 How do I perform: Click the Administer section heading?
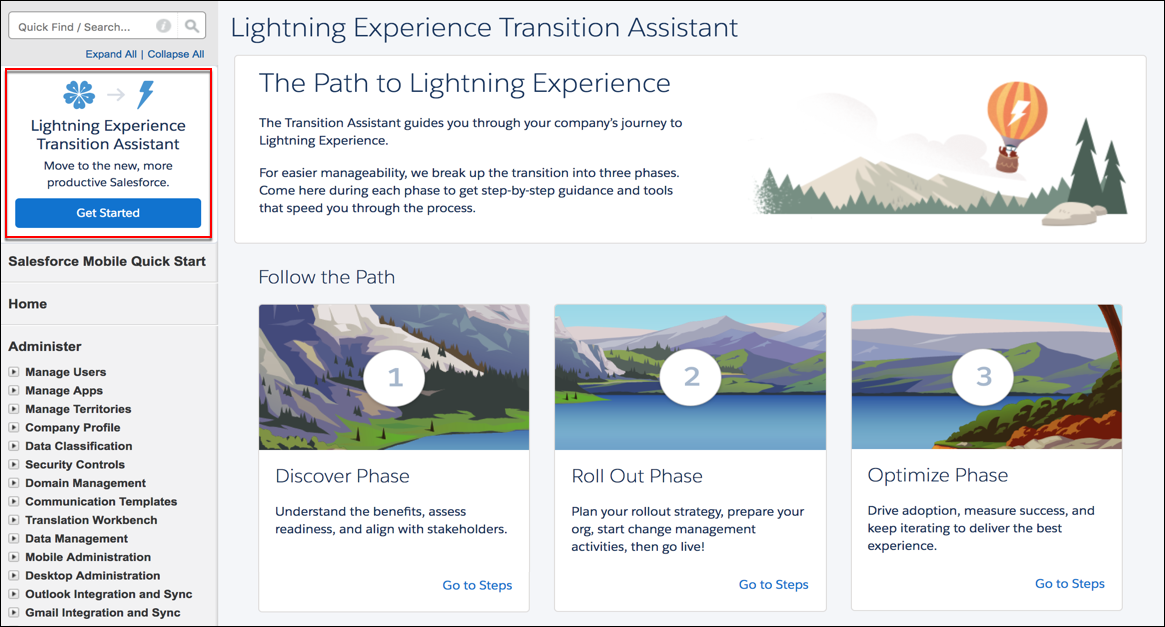pos(45,347)
